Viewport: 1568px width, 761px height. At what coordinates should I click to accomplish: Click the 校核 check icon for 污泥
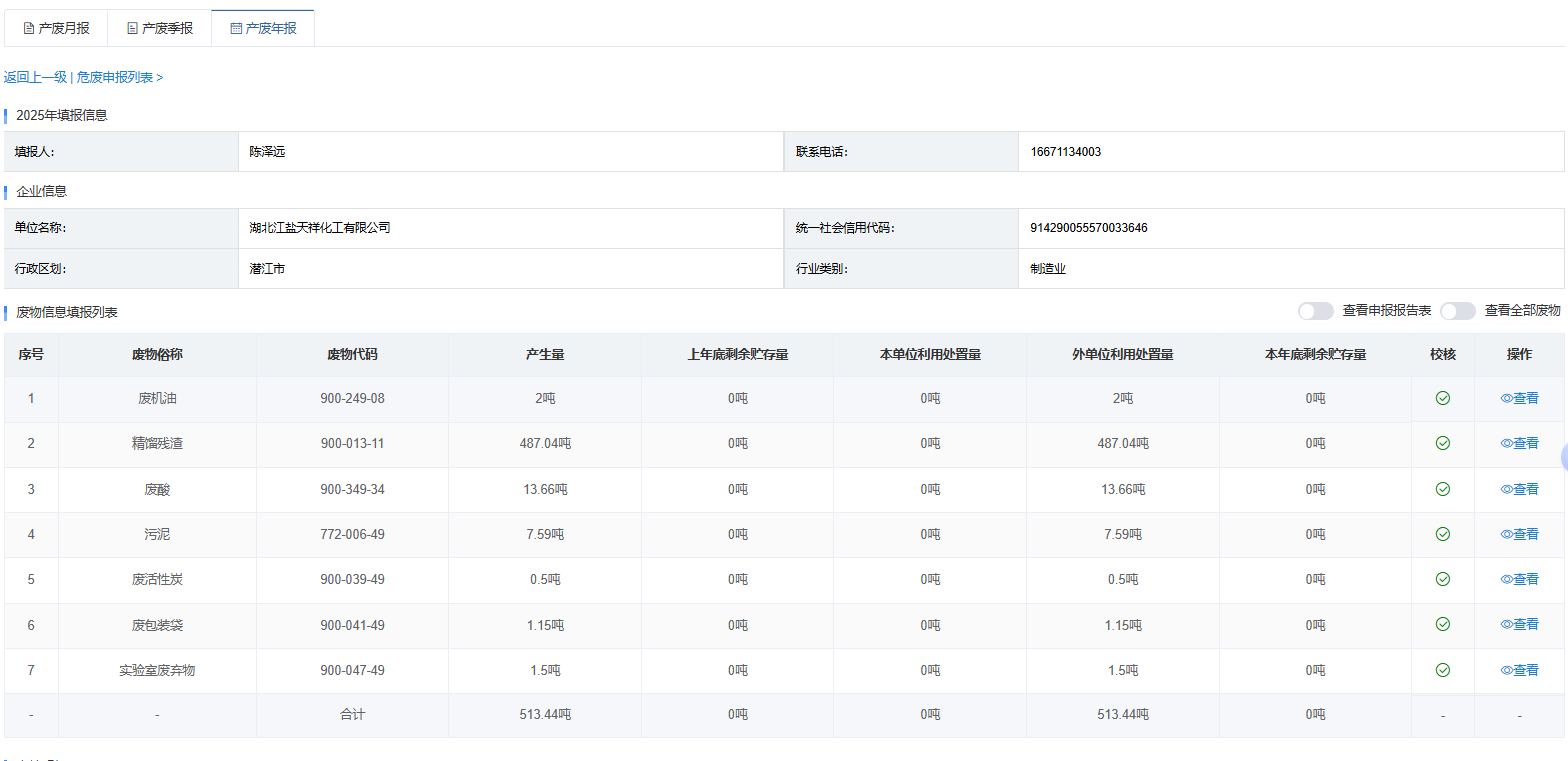(x=1442, y=534)
